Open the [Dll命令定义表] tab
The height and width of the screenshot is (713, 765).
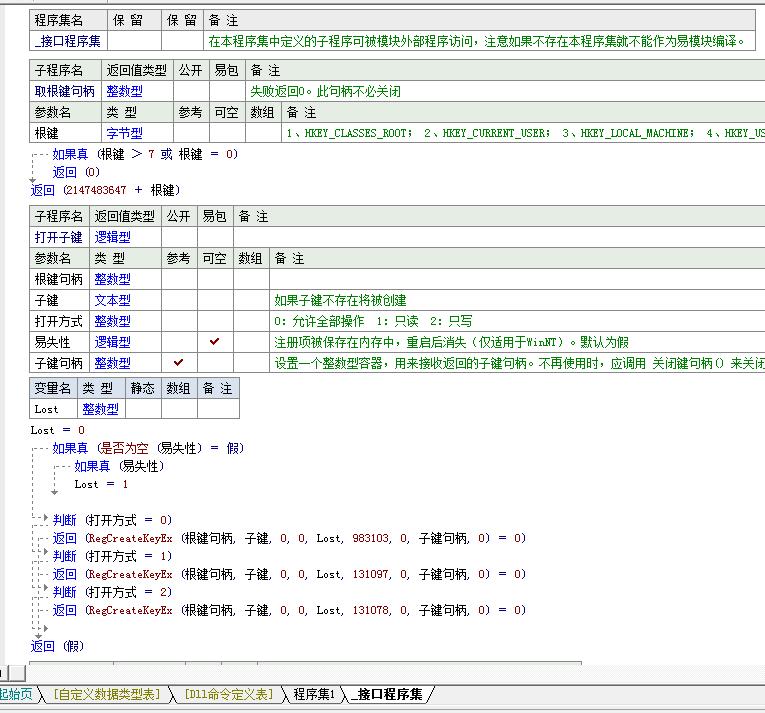click(229, 694)
